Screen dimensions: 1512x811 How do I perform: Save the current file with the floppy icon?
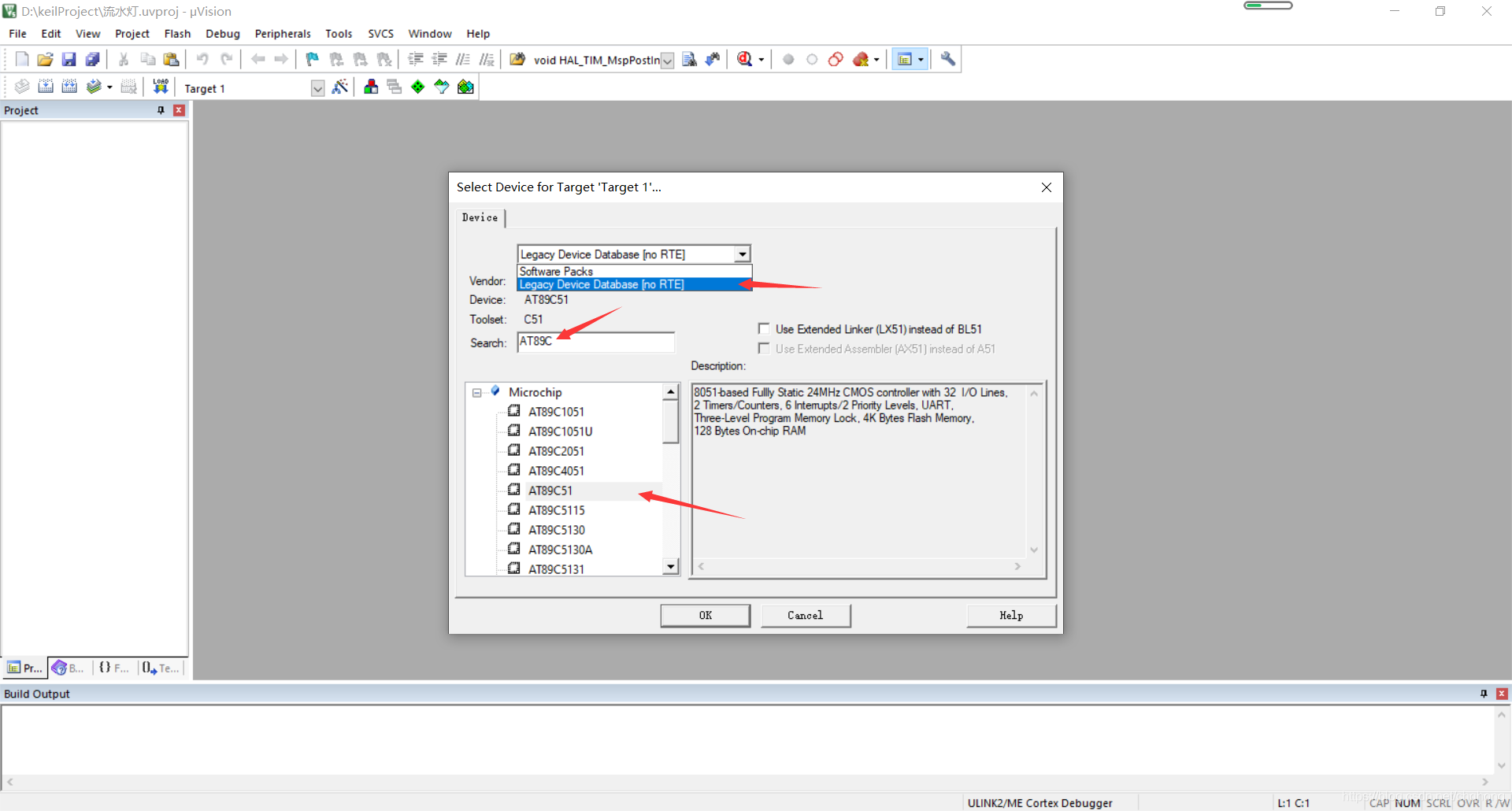[x=69, y=59]
